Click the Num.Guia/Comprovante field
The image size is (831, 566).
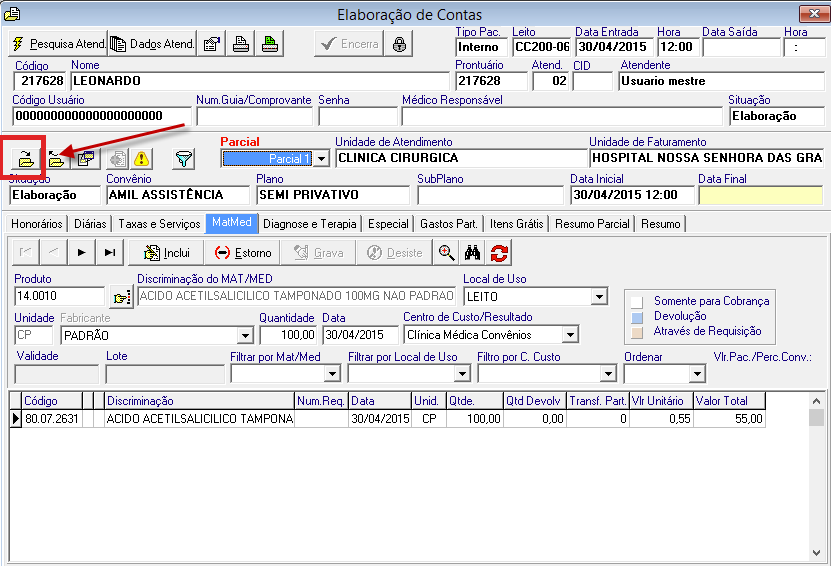(x=254, y=116)
